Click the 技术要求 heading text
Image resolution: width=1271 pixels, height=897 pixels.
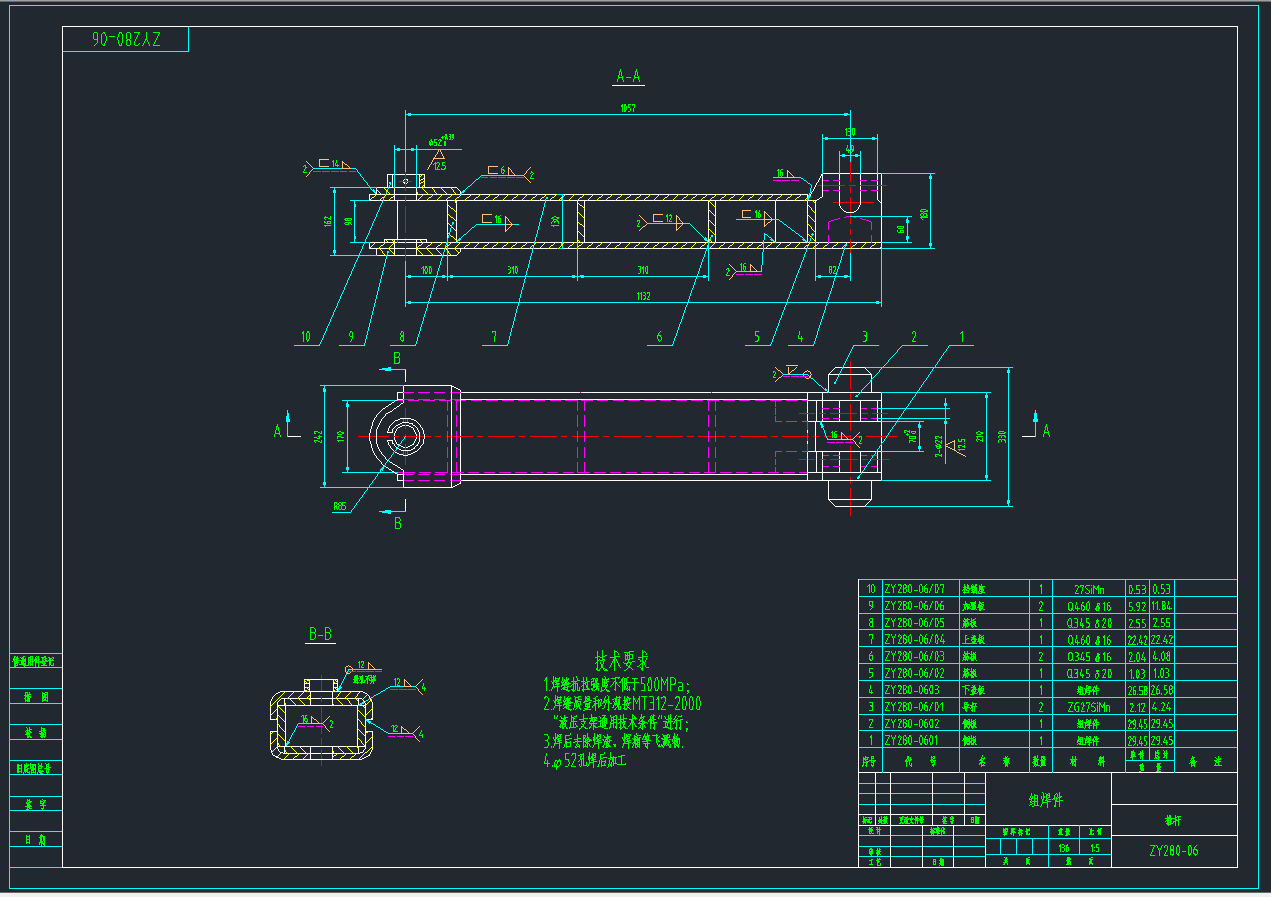[622, 661]
